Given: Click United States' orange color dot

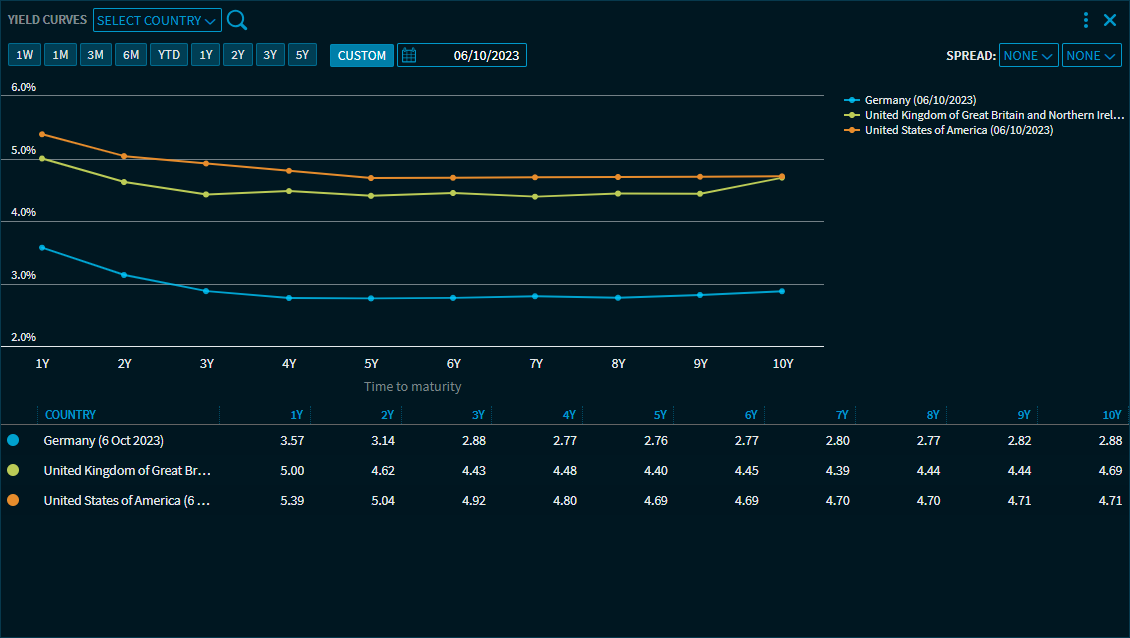Looking at the screenshot, I should pyautogui.click(x=13, y=500).
